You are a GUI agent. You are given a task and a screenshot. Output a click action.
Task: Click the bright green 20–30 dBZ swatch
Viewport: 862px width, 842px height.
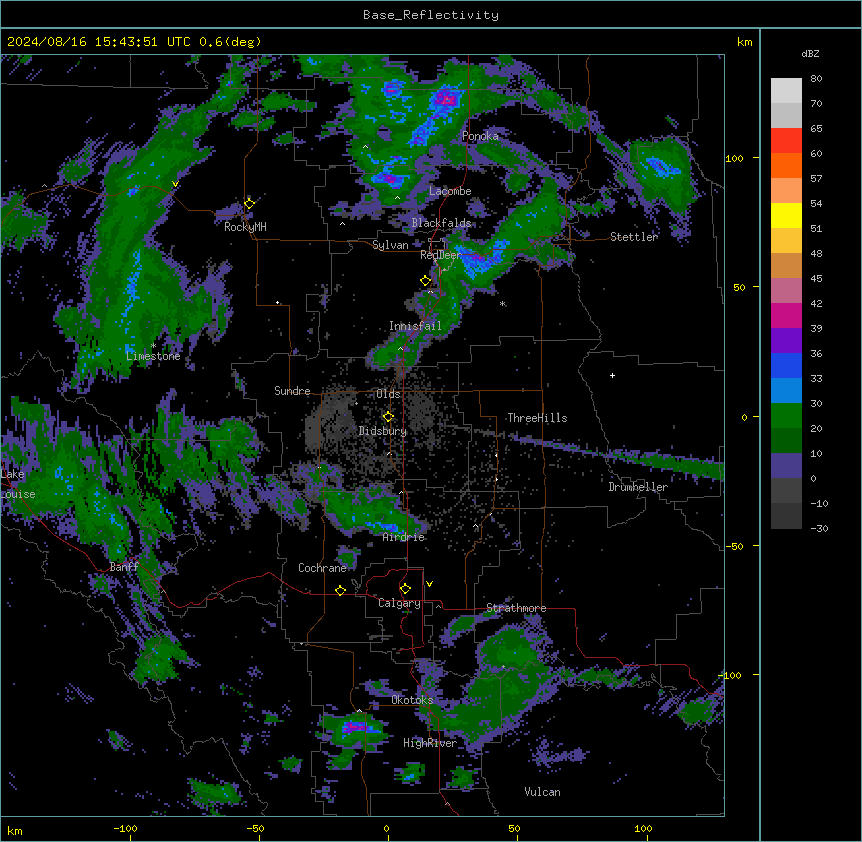click(786, 416)
